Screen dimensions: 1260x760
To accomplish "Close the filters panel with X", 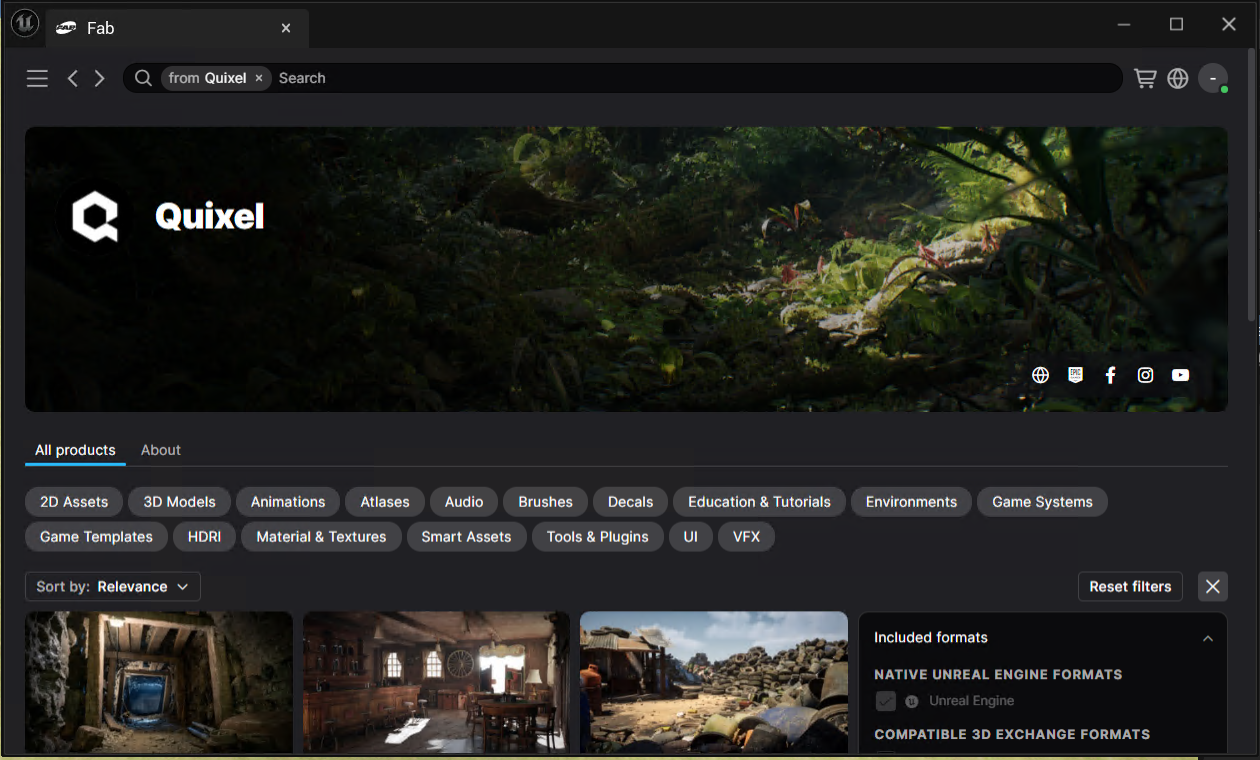I will coord(1212,587).
